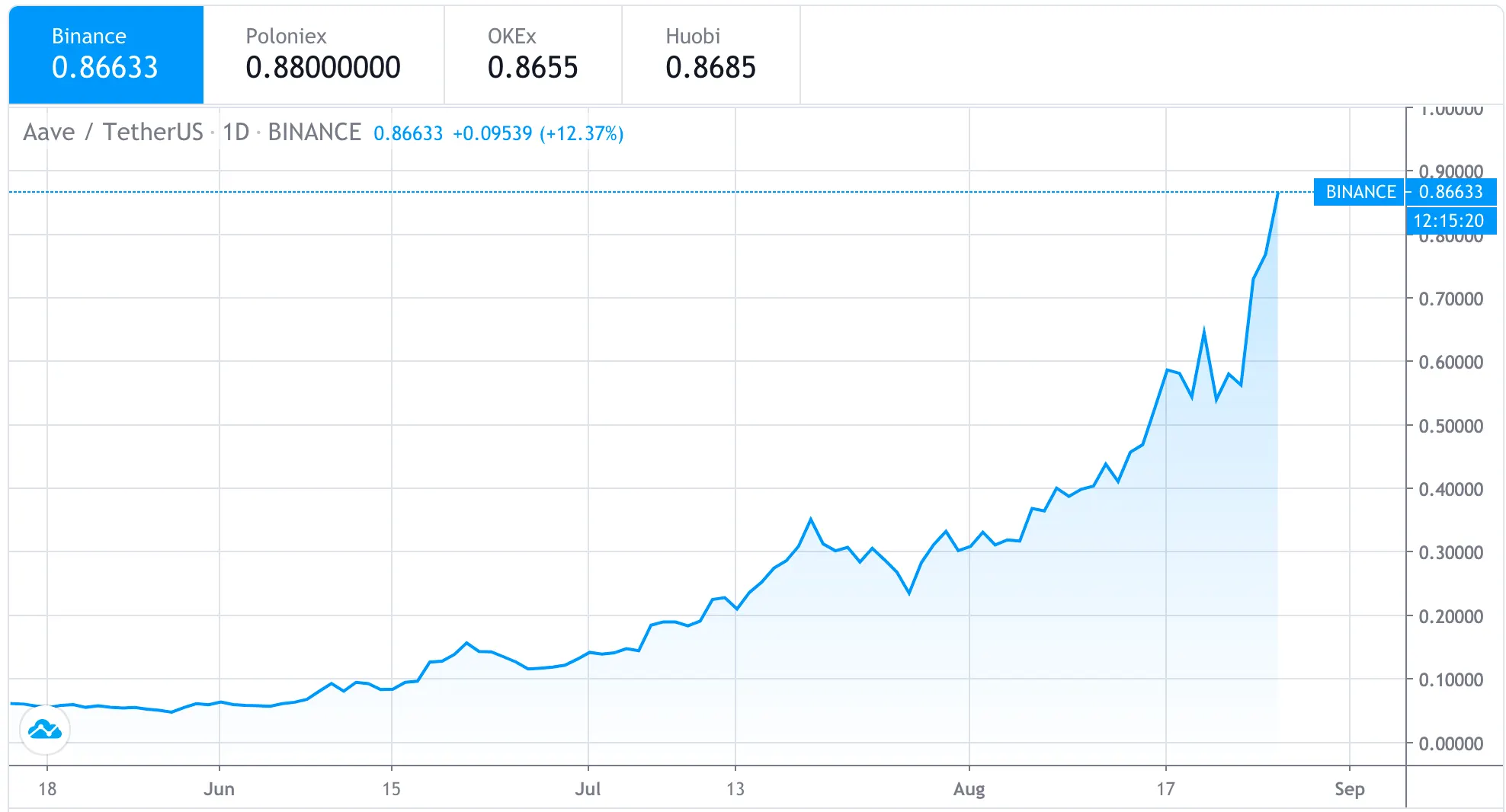Click the Aug label on time axis
This screenshot has width=1506, height=812.
pos(969,789)
